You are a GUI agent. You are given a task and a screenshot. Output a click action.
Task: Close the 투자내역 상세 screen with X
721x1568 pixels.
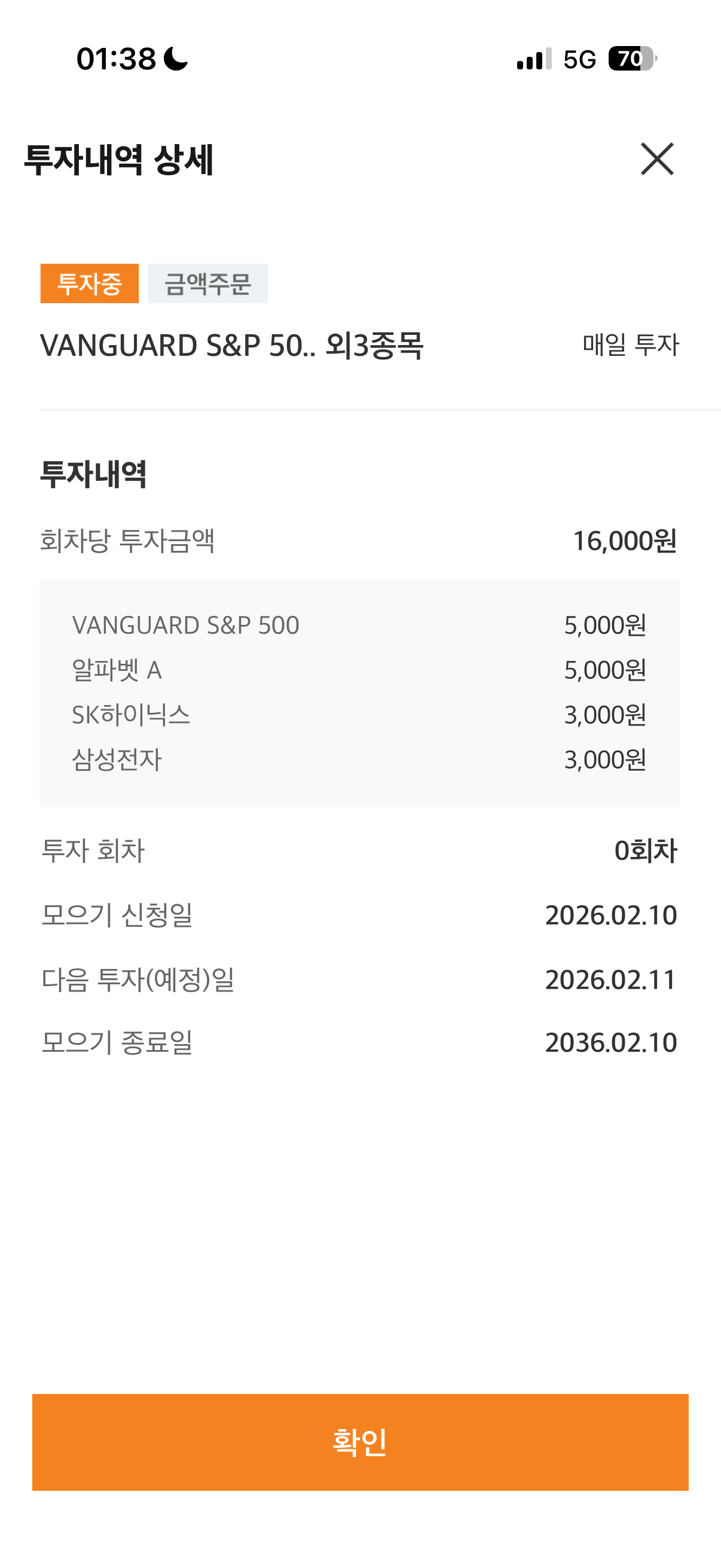[657, 159]
